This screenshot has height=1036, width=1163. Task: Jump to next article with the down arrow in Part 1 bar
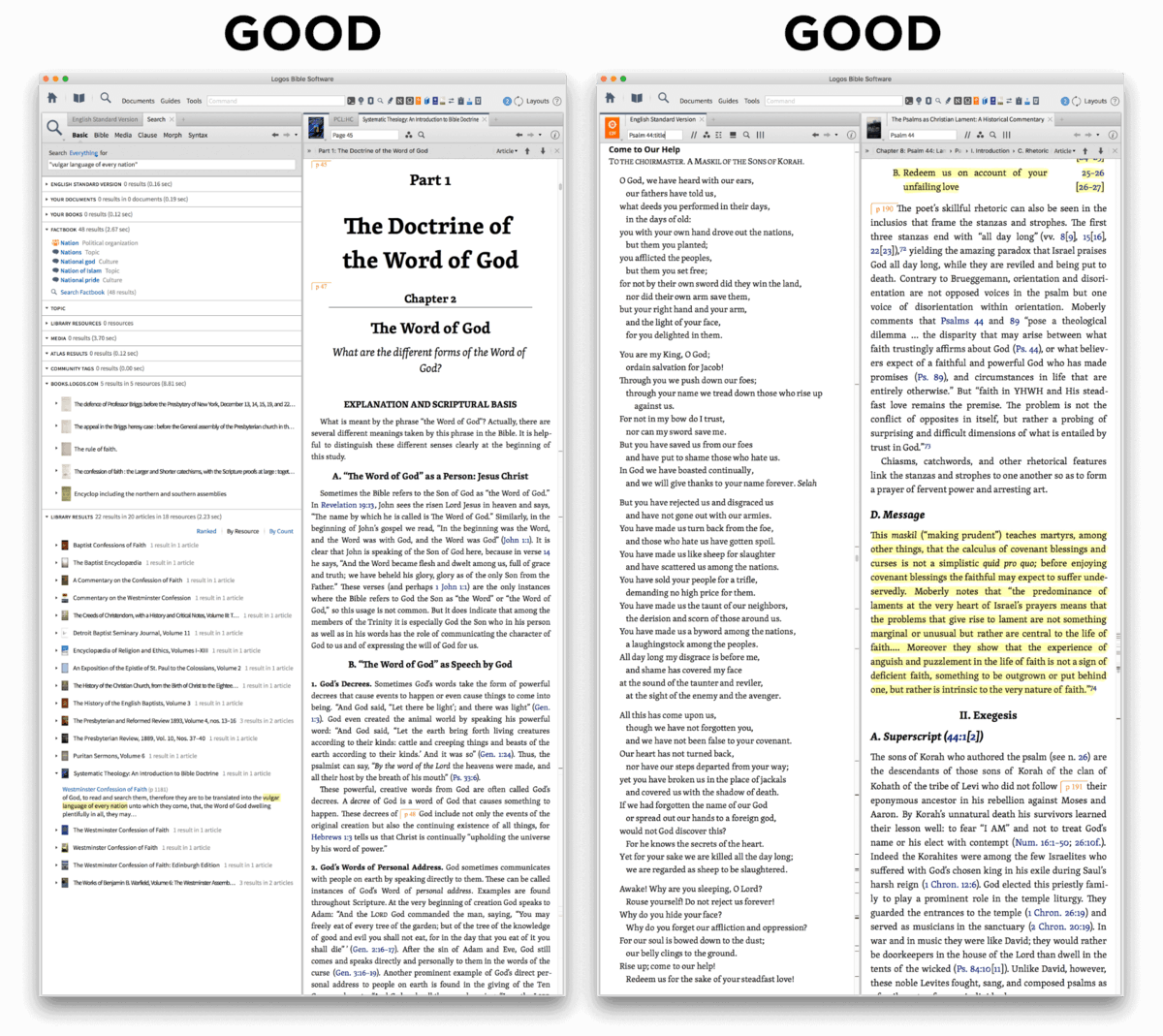point(543,151)
